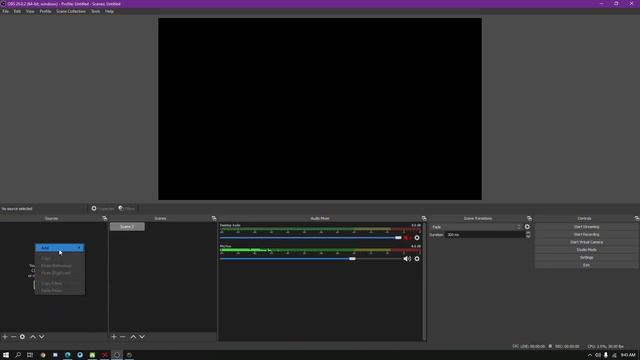Move source down in Sources toolbar

pyautogui.click(x=42, y=337)
